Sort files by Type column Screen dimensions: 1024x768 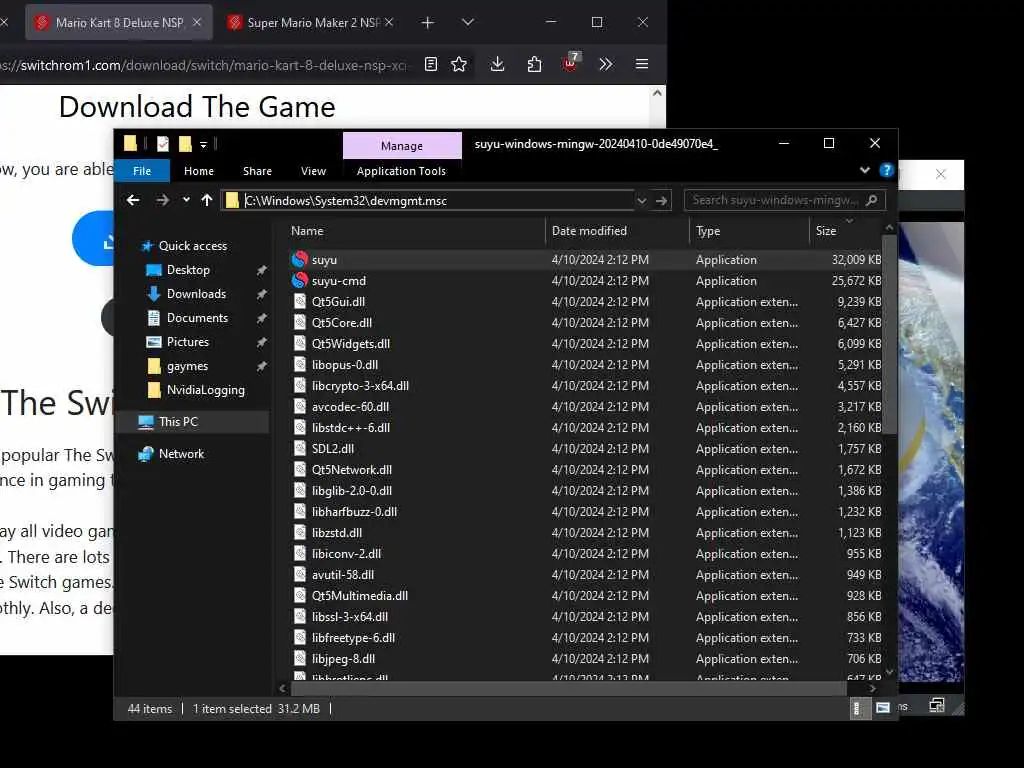point(749,231)
